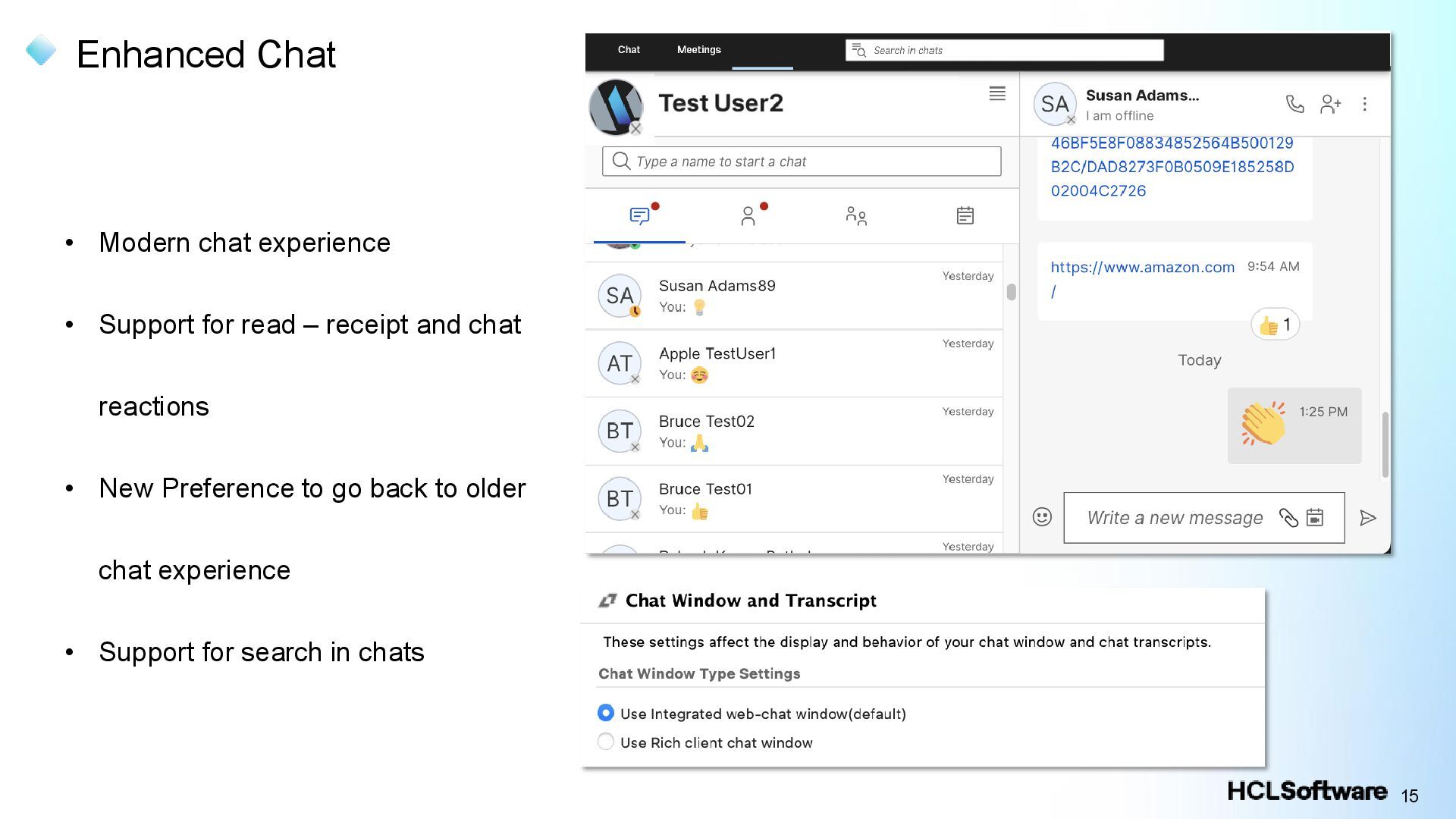Open the three-dot more options menu
The width and height of the screenshot is (1456, 819).
click(1364, 104)
